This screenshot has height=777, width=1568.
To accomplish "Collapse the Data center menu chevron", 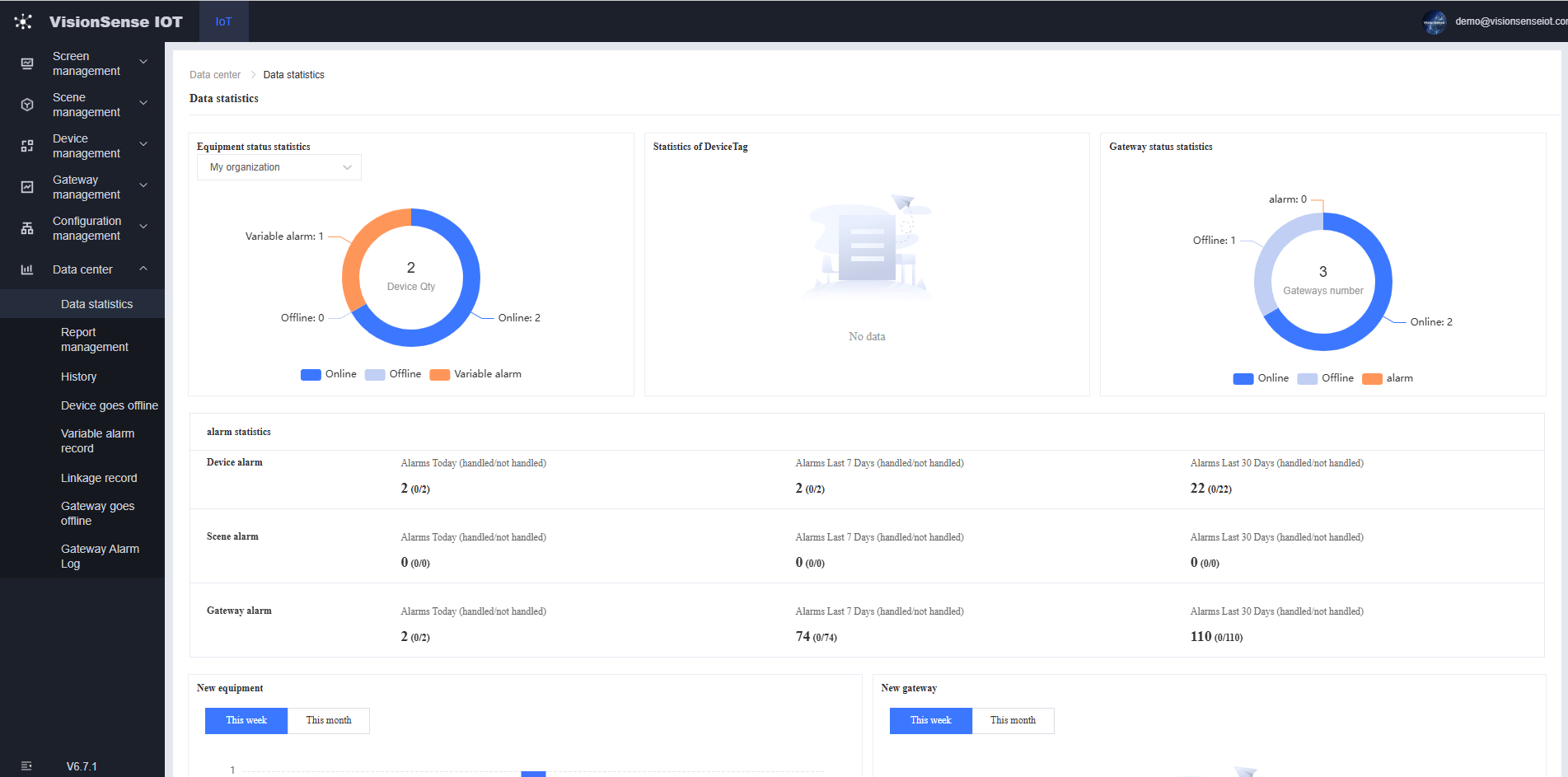I will (143, 269).
